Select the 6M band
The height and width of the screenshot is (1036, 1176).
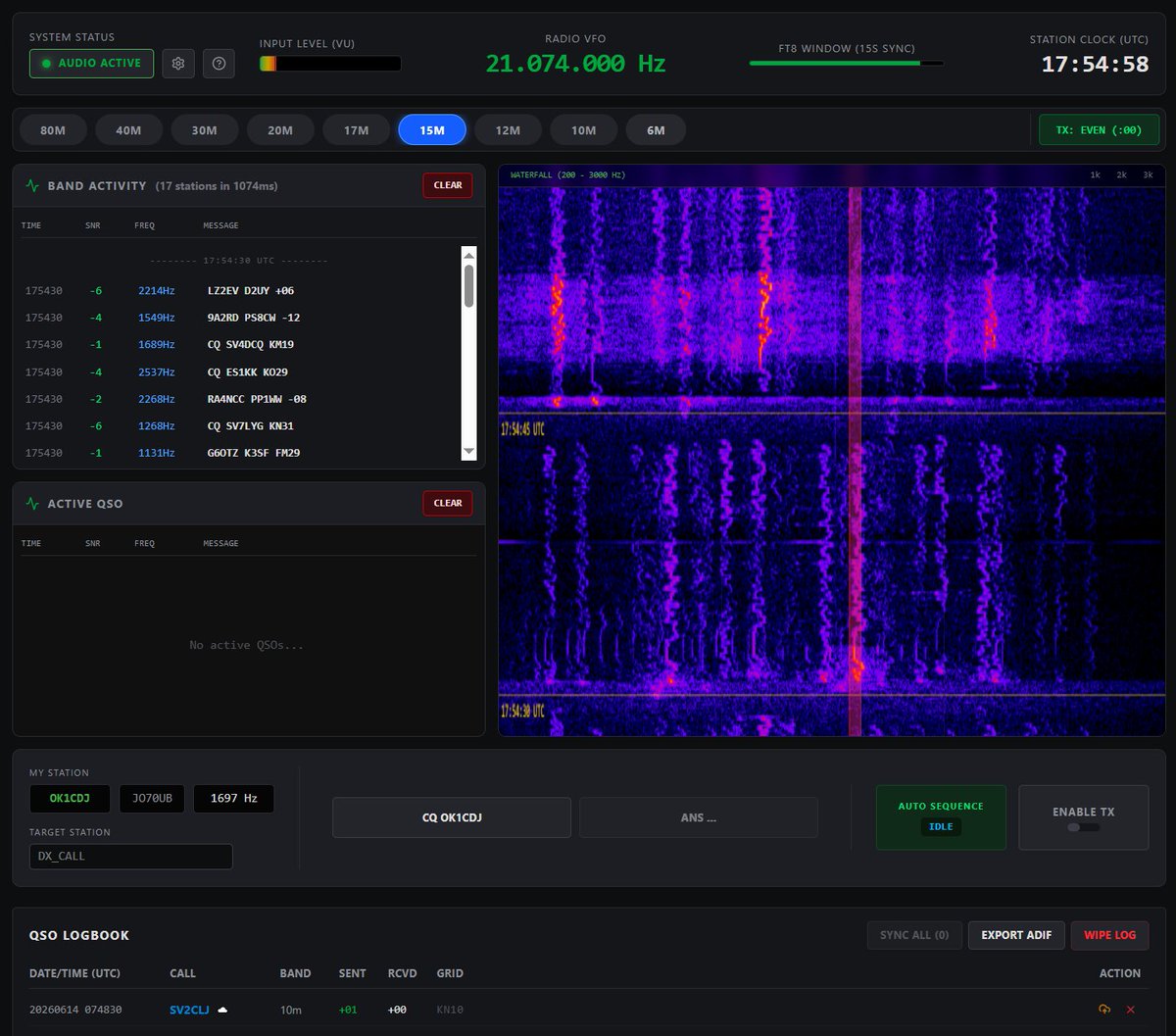tap(656, 129)
